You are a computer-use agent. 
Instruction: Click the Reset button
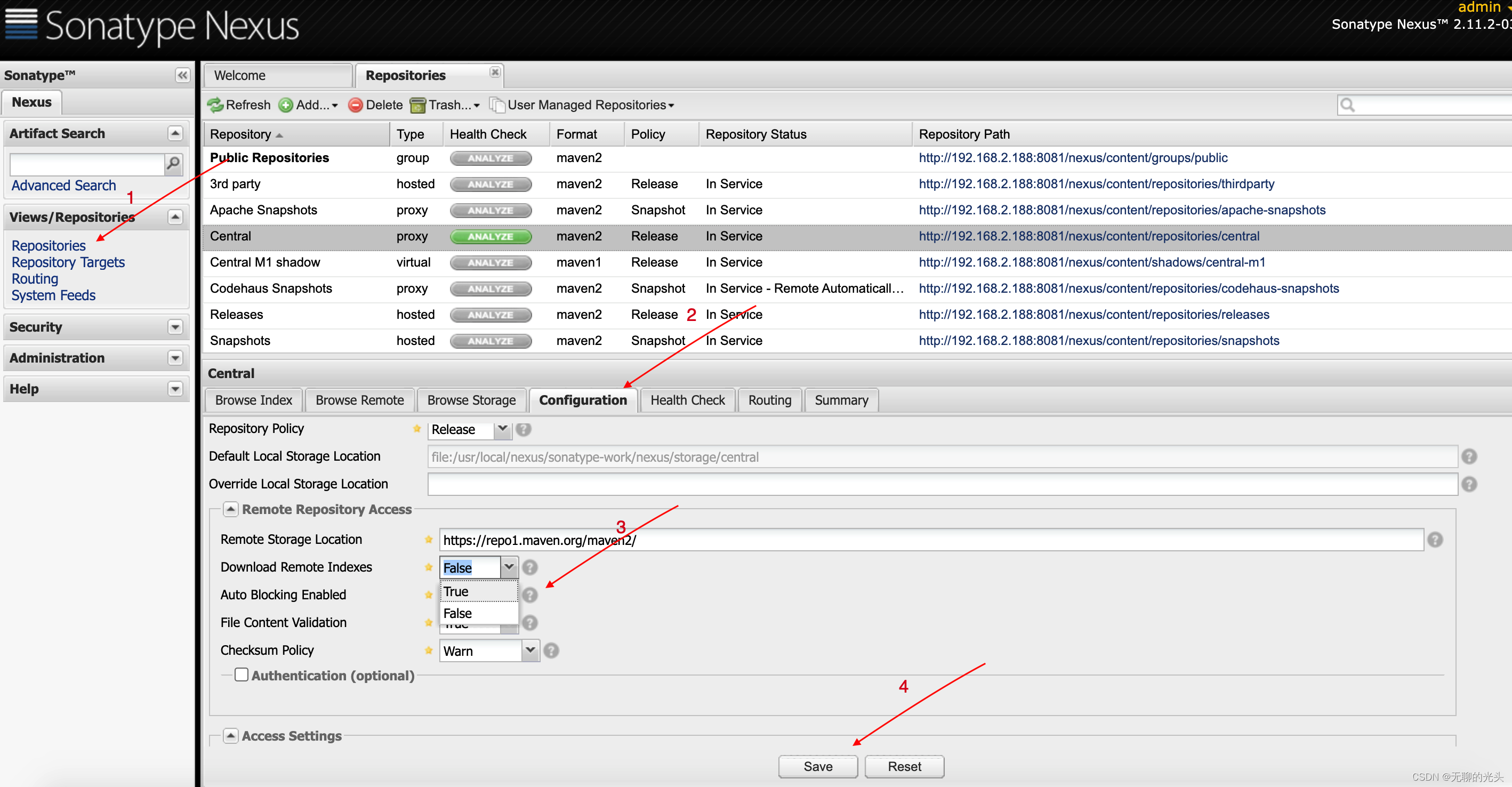click(x=904, y=766)
